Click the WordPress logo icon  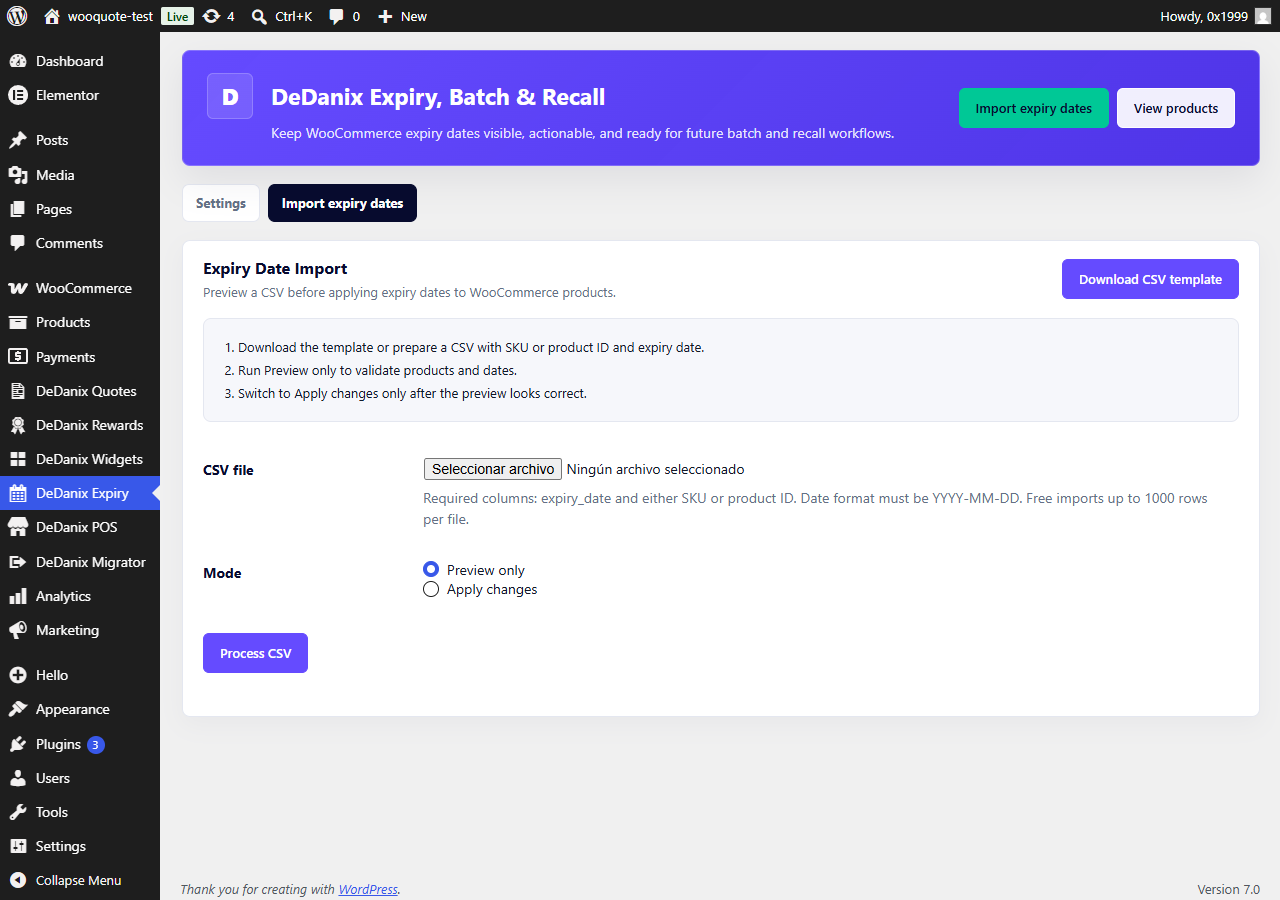(x=17, y=16)
